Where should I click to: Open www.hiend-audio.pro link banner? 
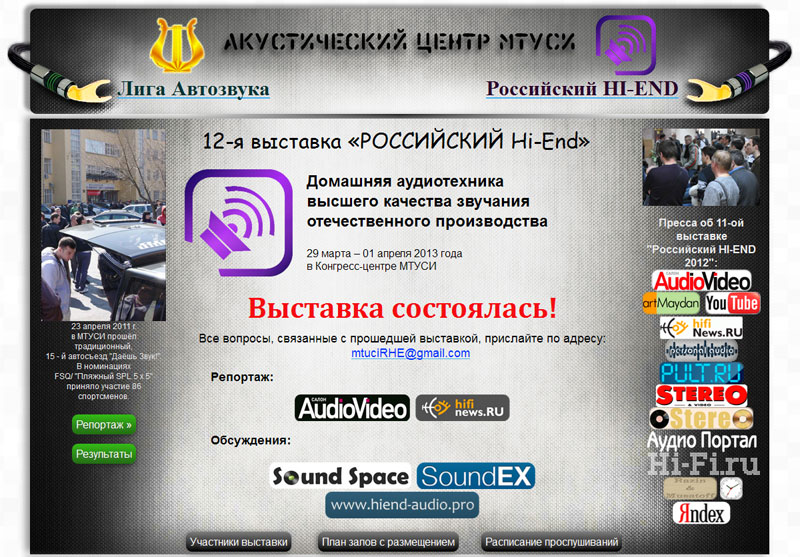[x=402, y=505]
